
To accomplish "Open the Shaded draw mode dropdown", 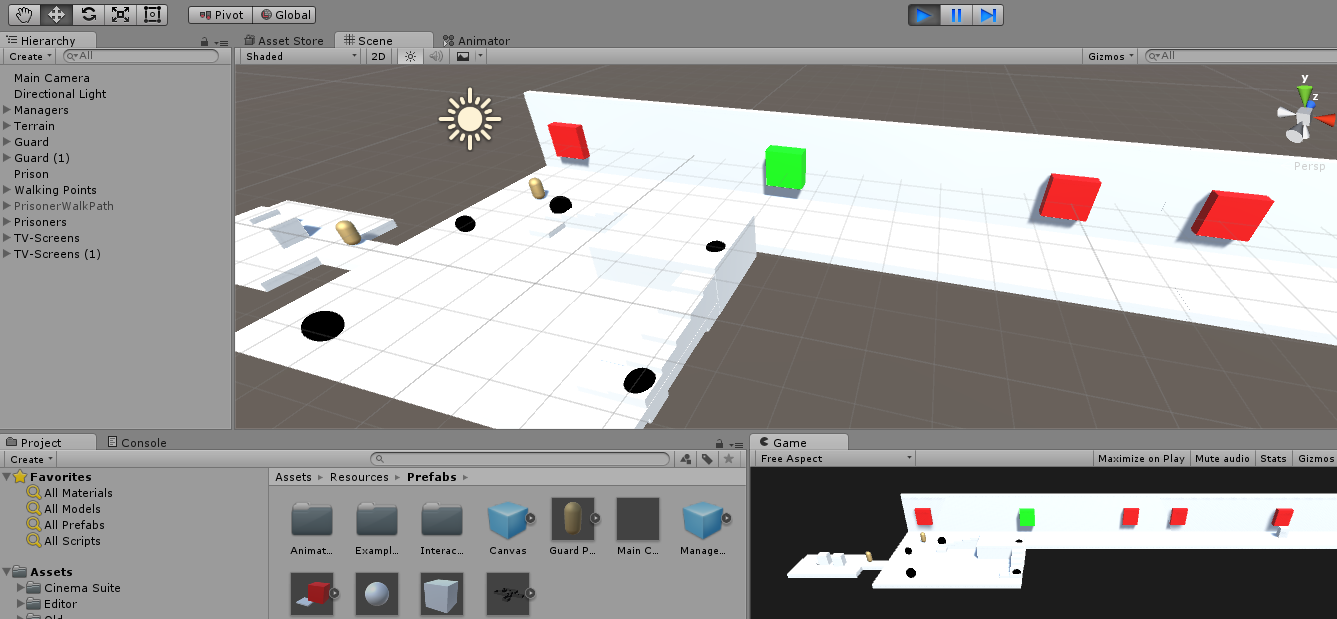I will (x=300, y=57).
